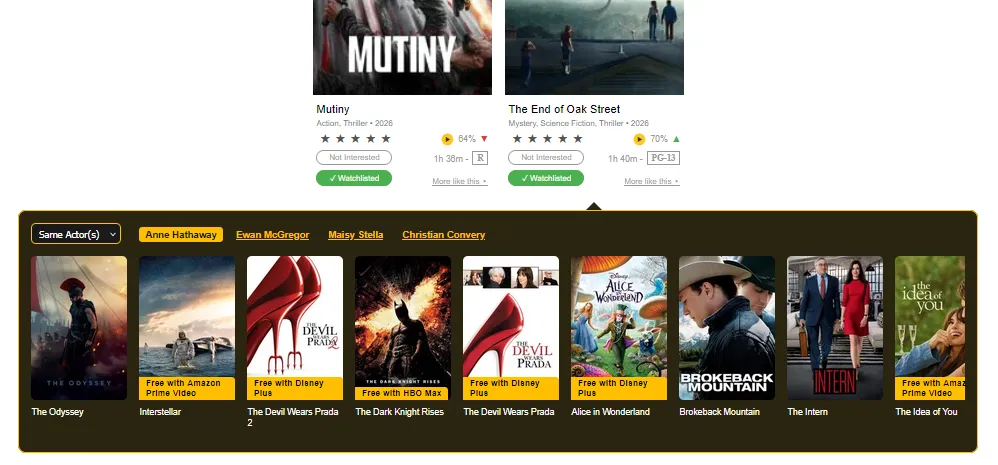Click Mutiny's Action, Thriller • 2026 text

[x=355, y=123]
